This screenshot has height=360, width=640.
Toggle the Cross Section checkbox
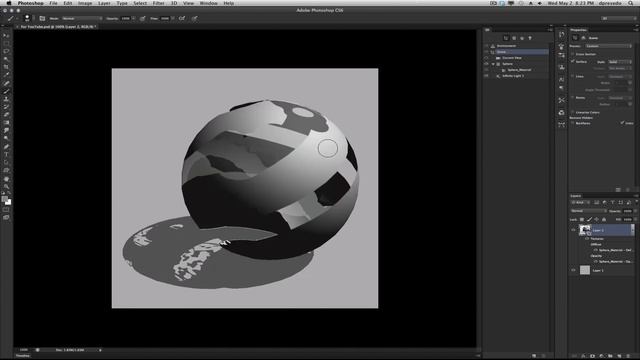click(573, 54)
